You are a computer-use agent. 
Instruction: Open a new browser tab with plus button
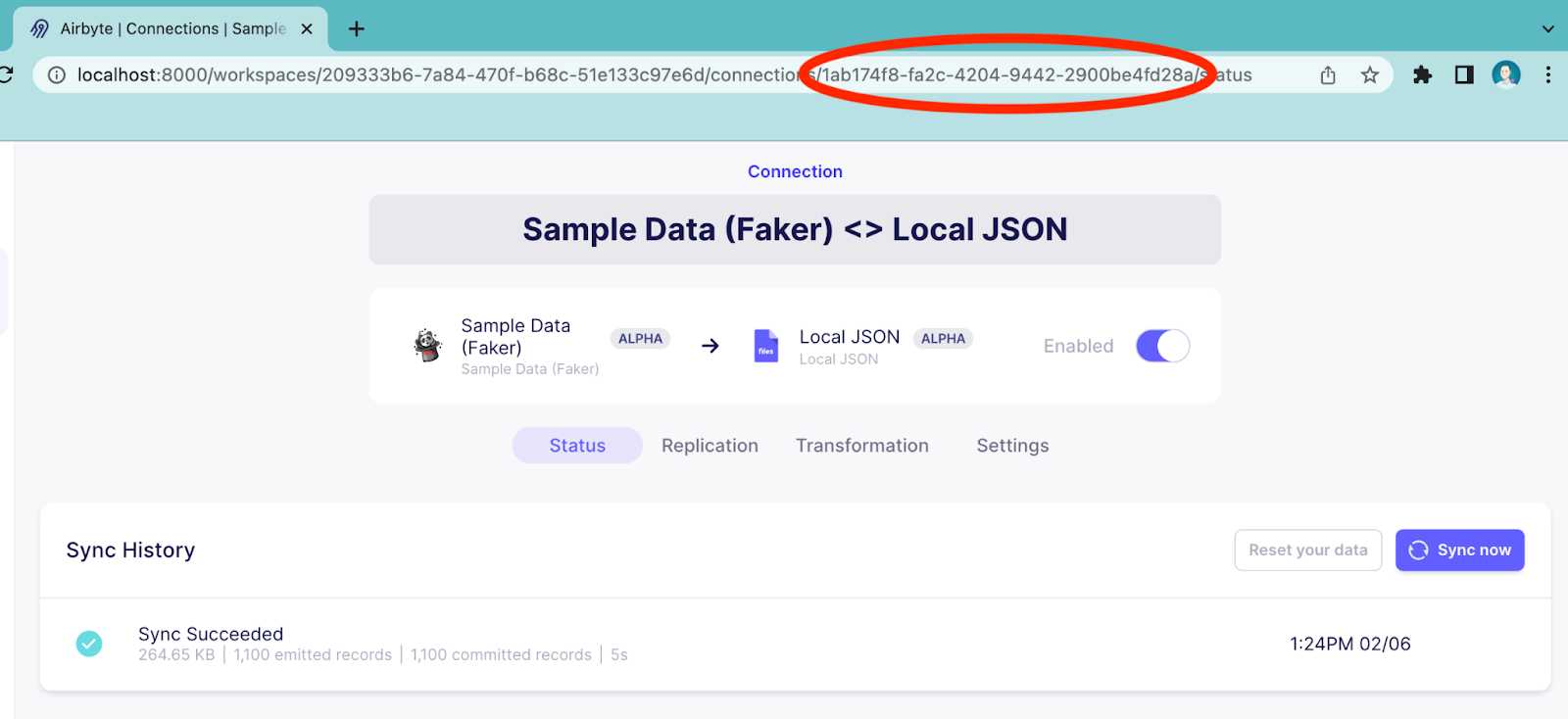pos(357,28)
